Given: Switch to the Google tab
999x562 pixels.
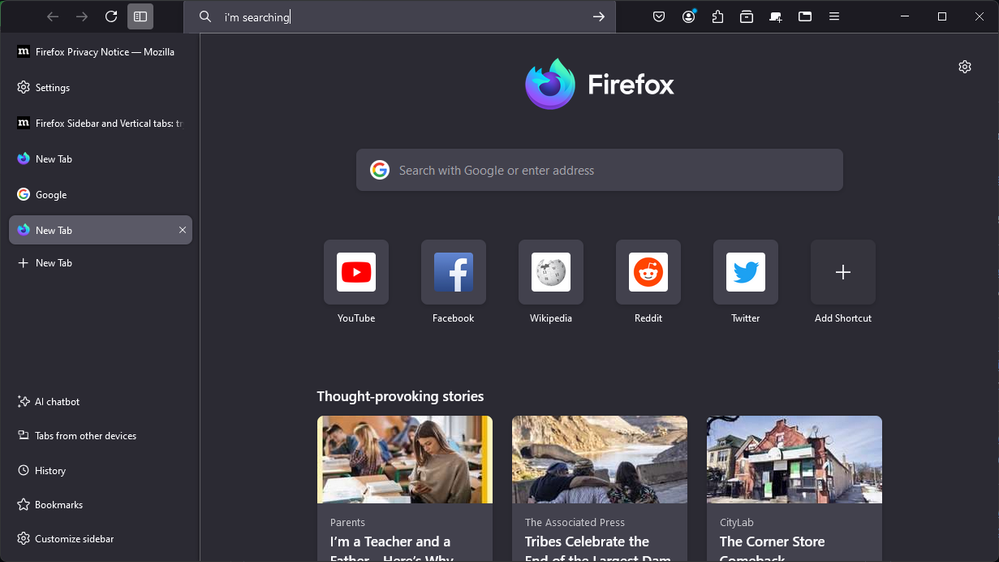Looking at the screenshot, I should [x=101, y=194].
